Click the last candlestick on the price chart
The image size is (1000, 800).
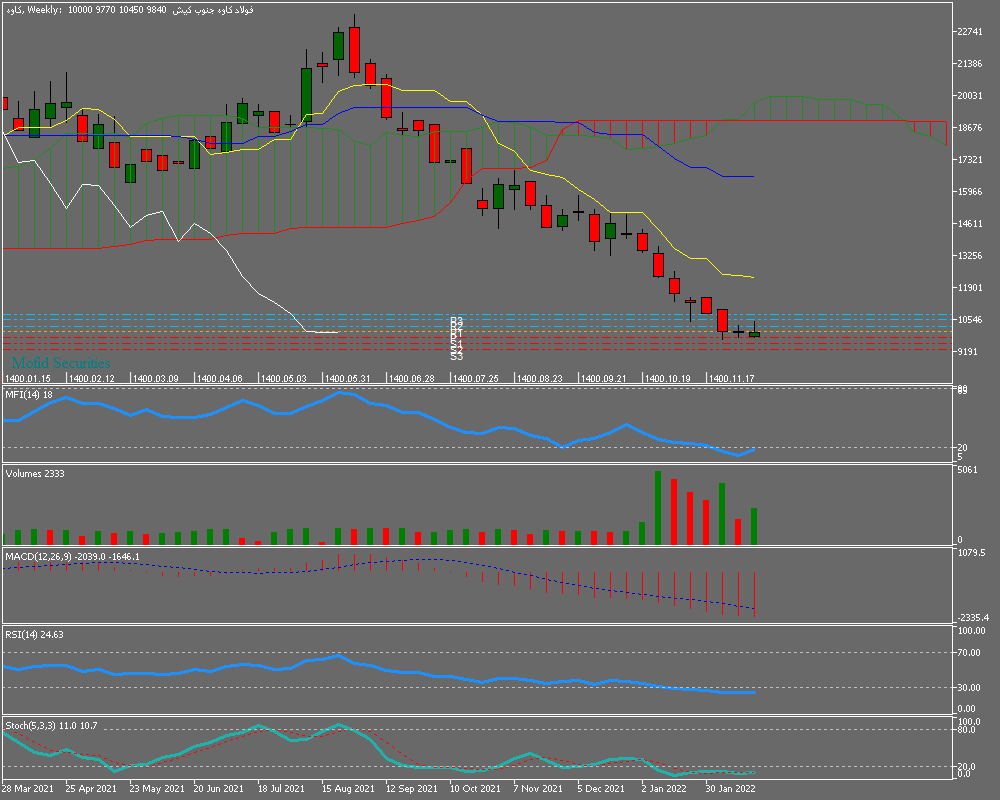pyautogui.click(x=754, y=333)
